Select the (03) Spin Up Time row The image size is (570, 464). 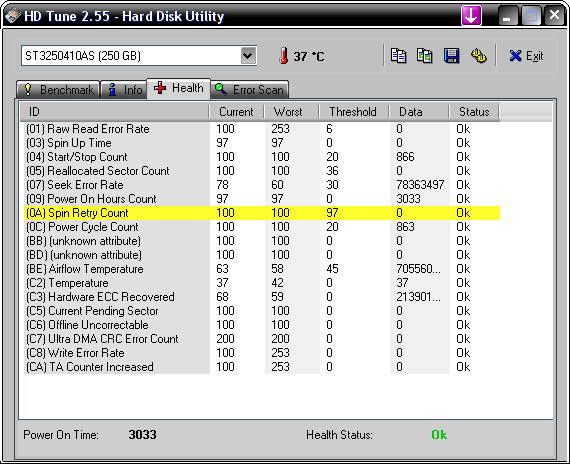click(262, 143)
